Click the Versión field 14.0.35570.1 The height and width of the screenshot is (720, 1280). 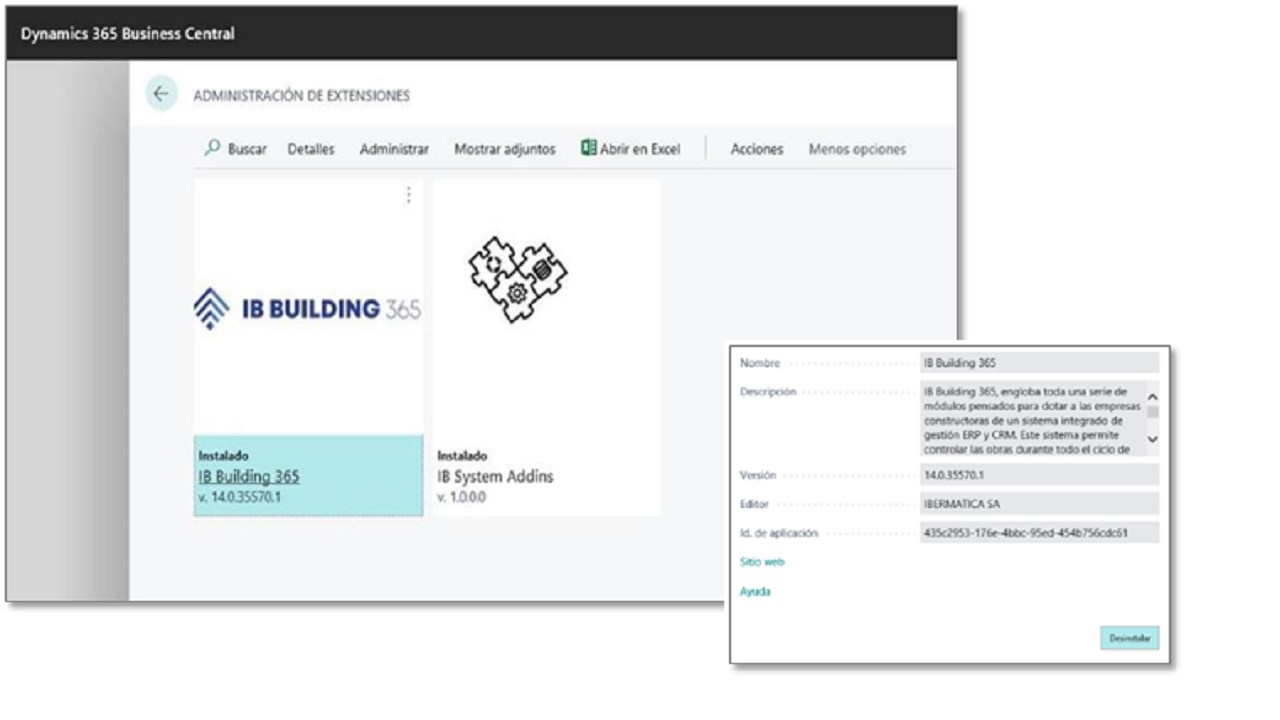click(x=1039, y=475)
